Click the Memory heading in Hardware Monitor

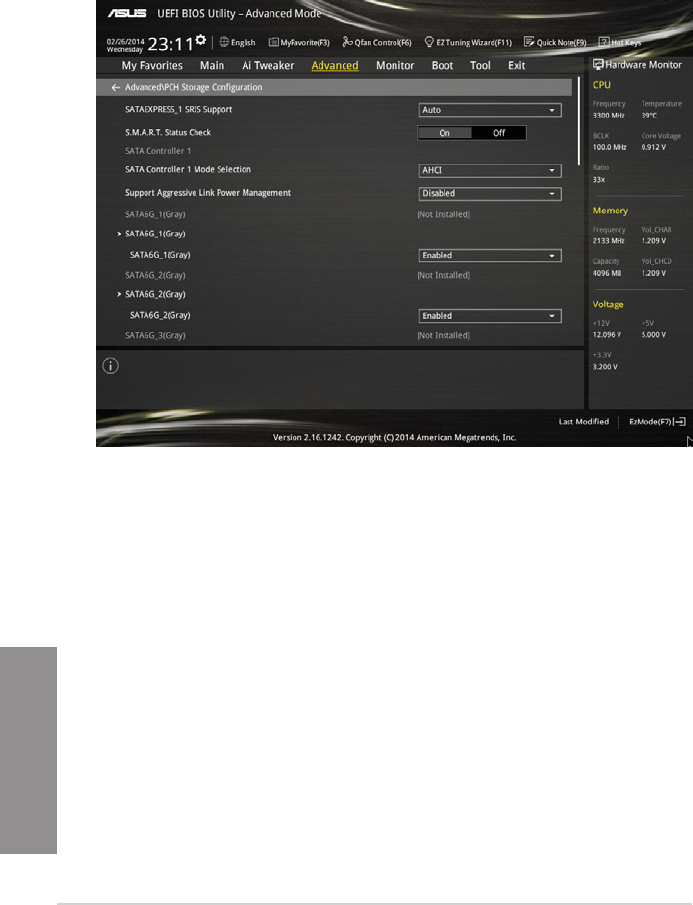(x=610, y=211)
